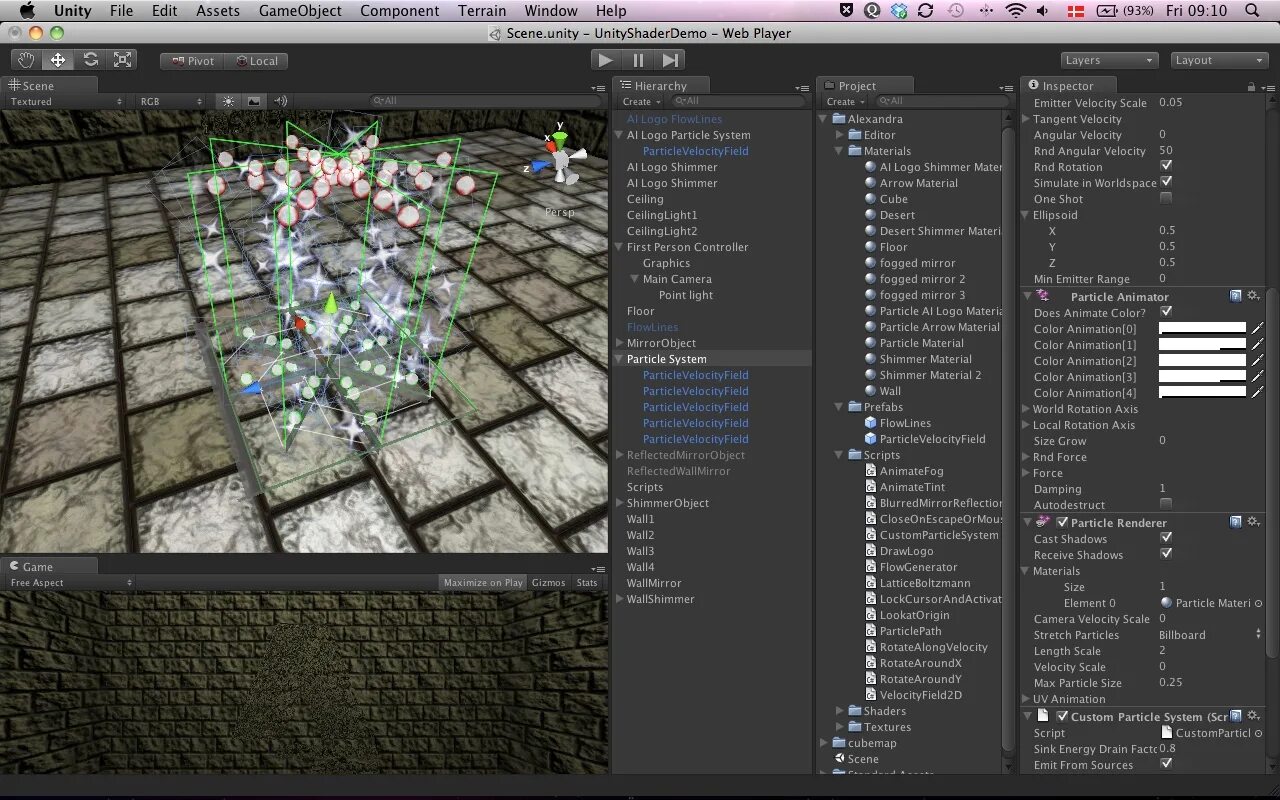Toggle scene audio speaker icon
Image resolution: width=1280 pixels, height=800 pixels.
280,101
